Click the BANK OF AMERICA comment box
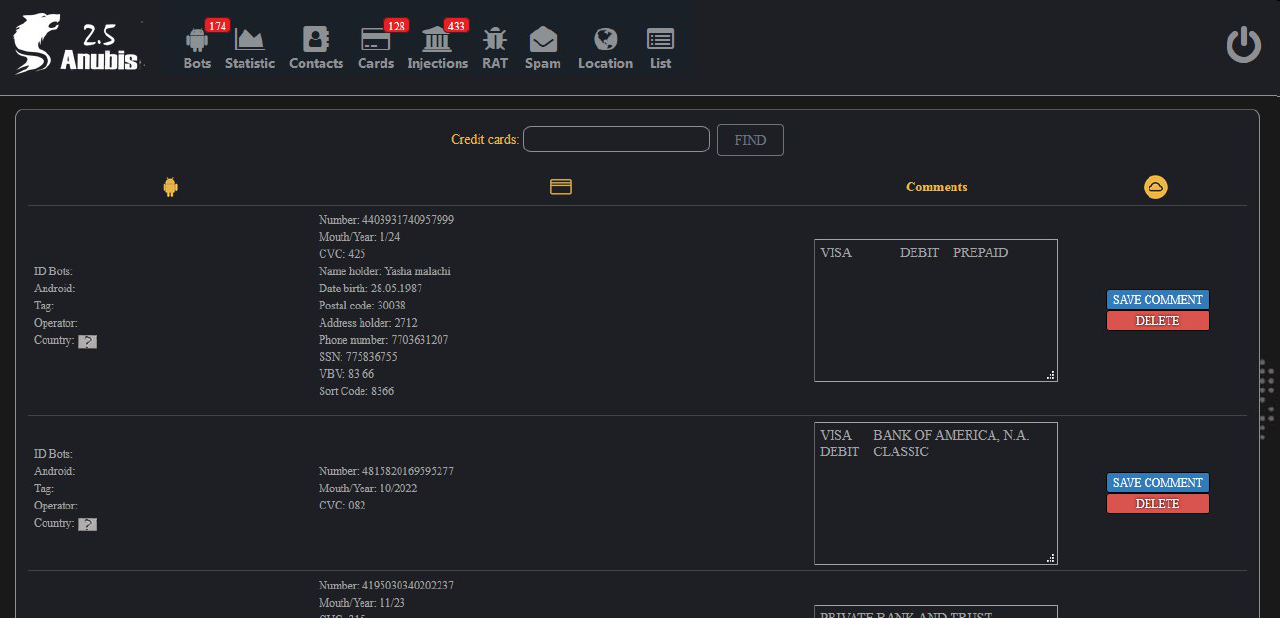 (x=936, y=493)
